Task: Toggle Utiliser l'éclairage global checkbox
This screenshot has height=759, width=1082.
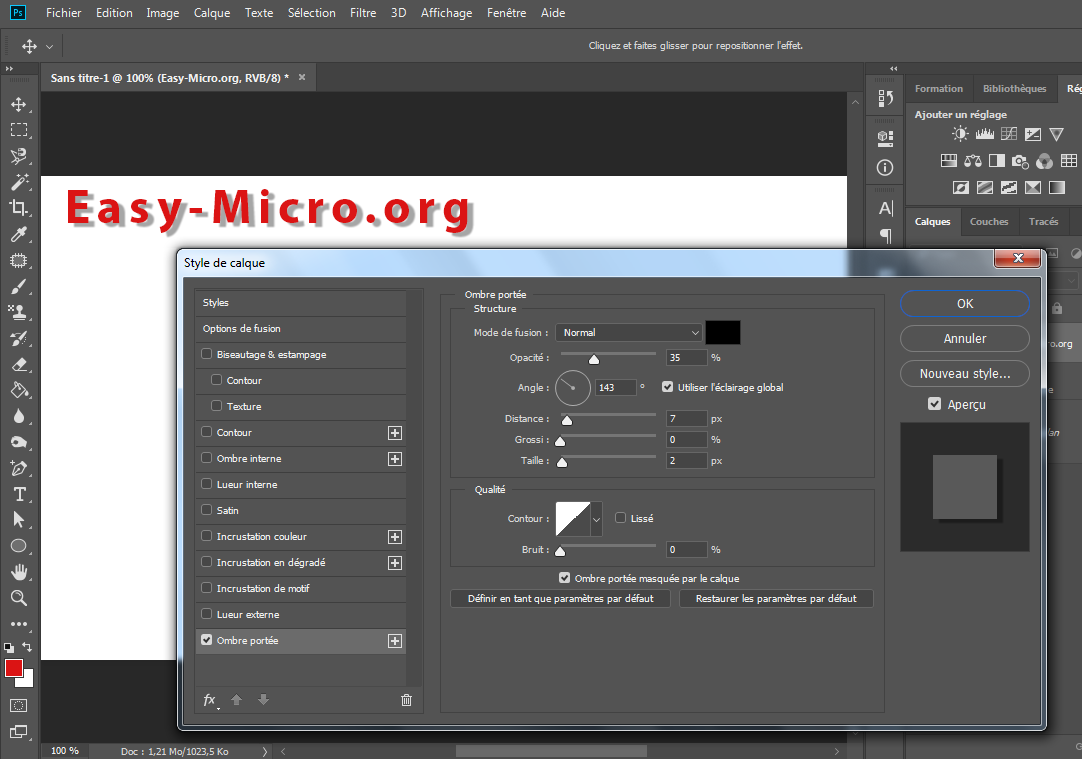Action: (667, 387)
